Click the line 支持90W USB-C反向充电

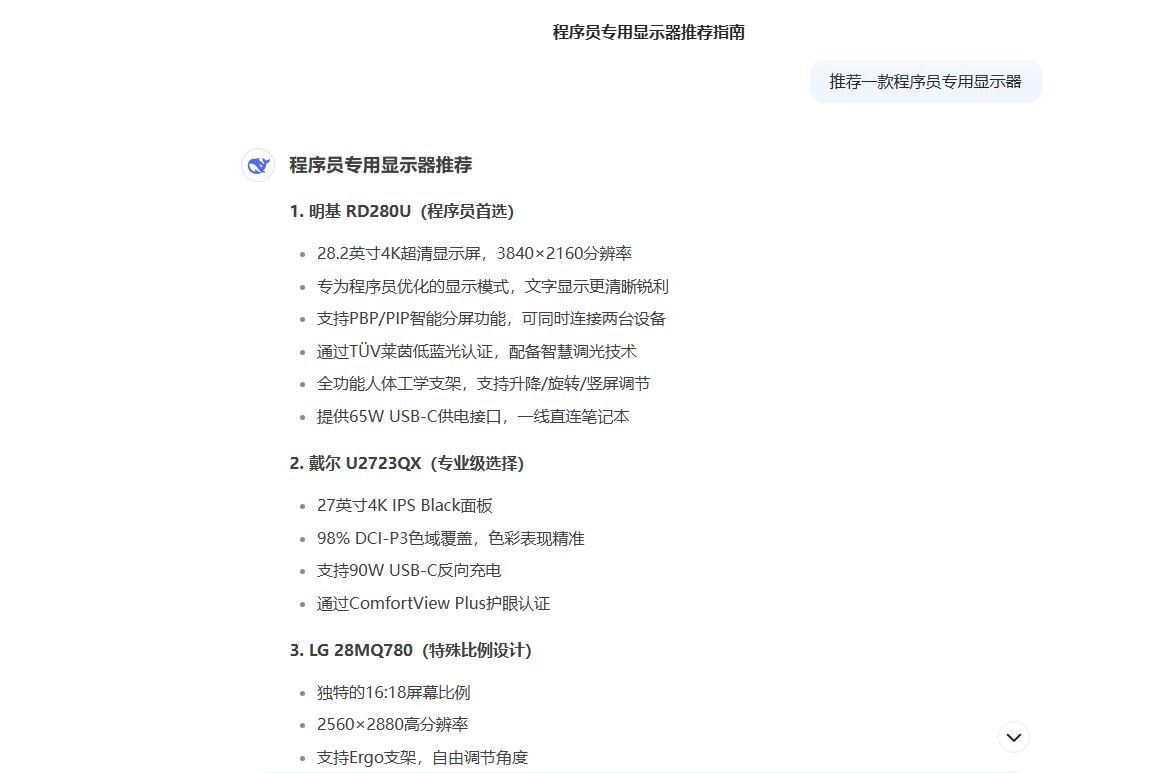pos(408,571)
